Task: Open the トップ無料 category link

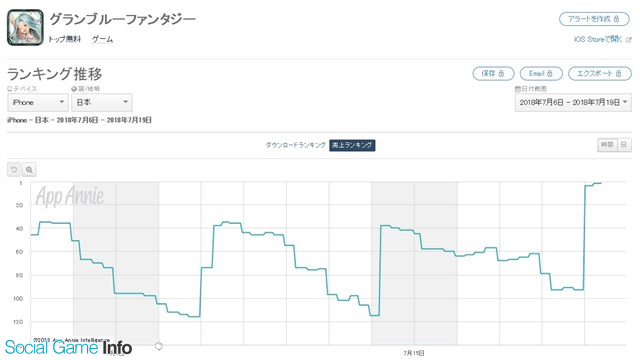Action: tap(64, 39)
